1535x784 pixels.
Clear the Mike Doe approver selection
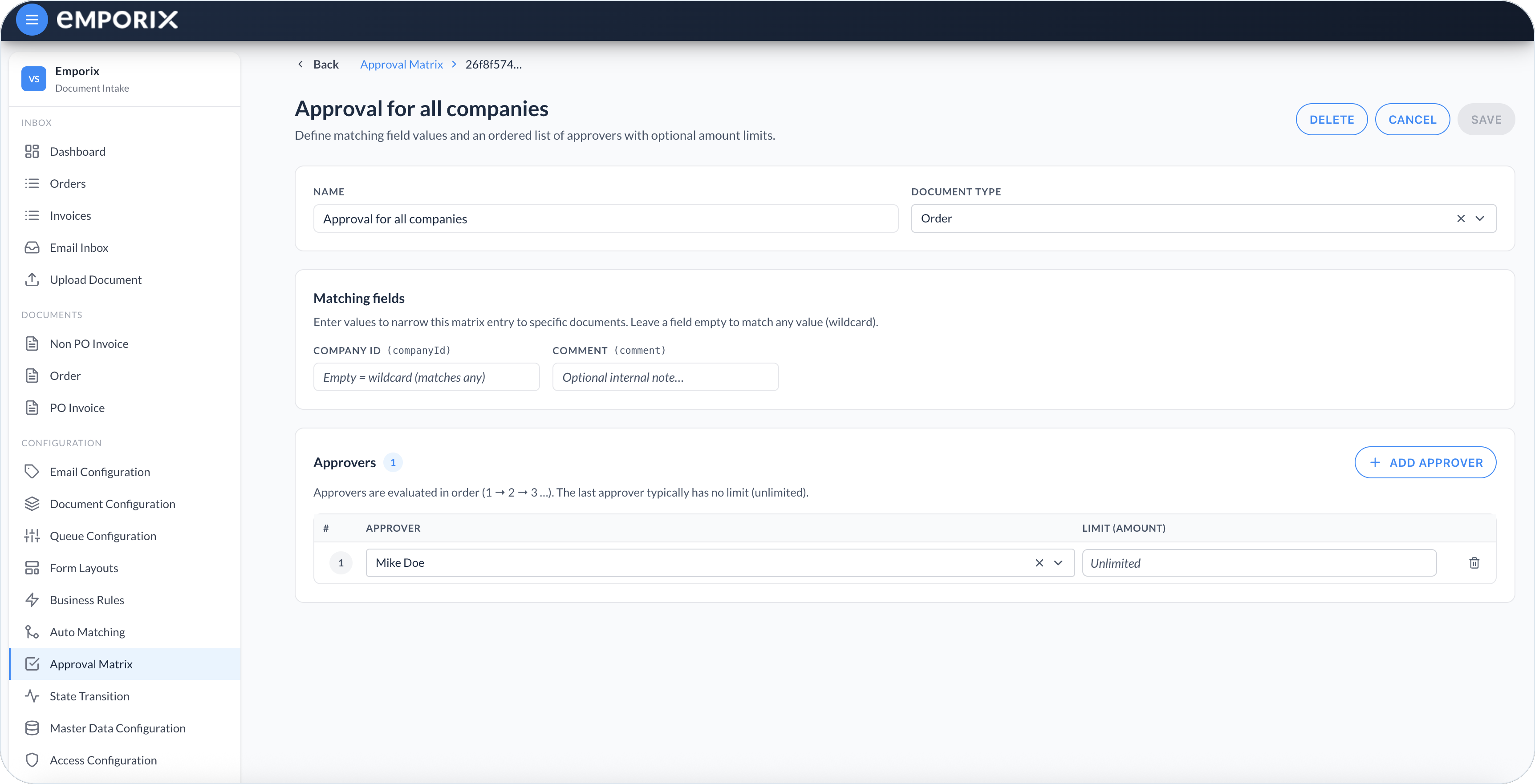(x=1039, y=563)
